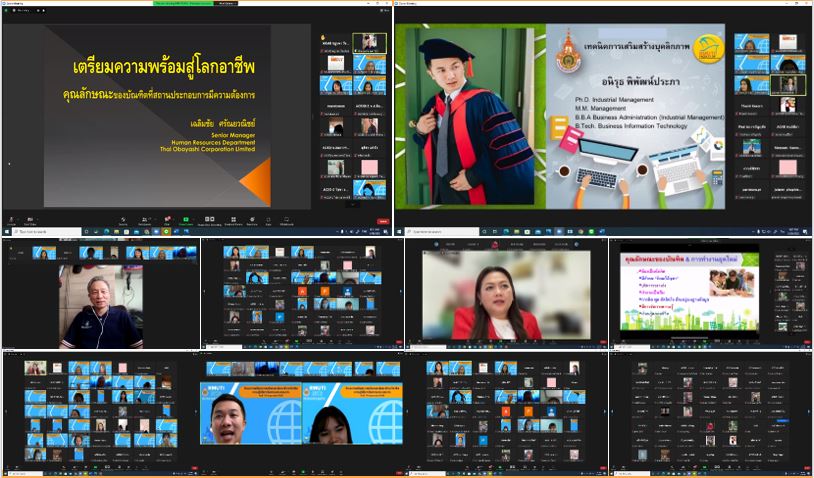Open Breakout Rooms in Thai Obayashi slide meeting
The image size is (814, 478).
pos(234,220)
